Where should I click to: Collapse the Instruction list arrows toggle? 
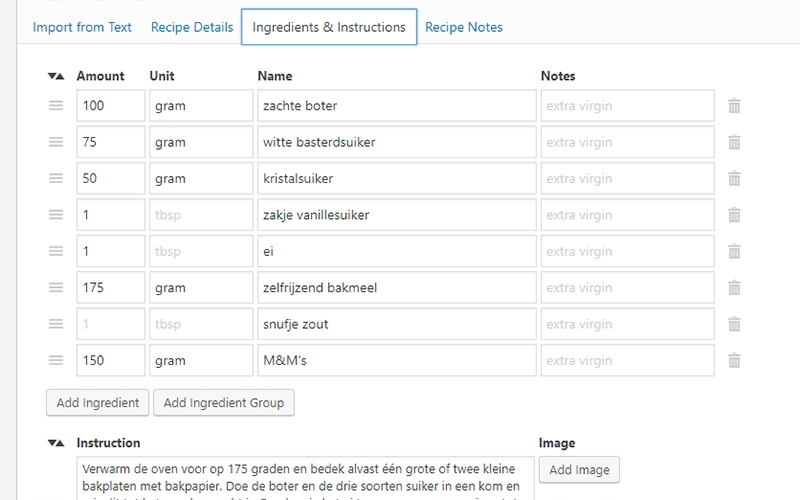click(x=56, y=443)
